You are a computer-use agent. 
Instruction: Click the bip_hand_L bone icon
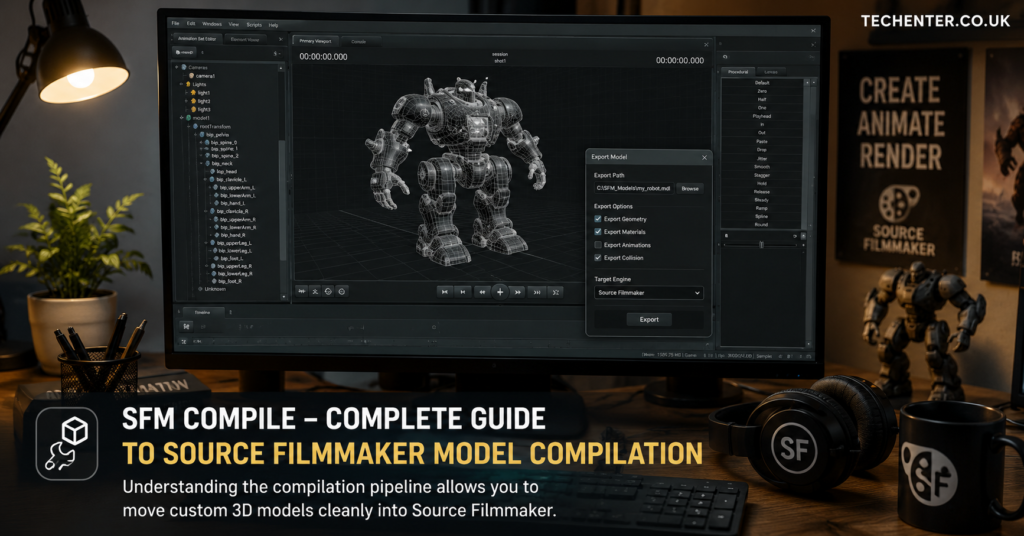click(216, 203)
